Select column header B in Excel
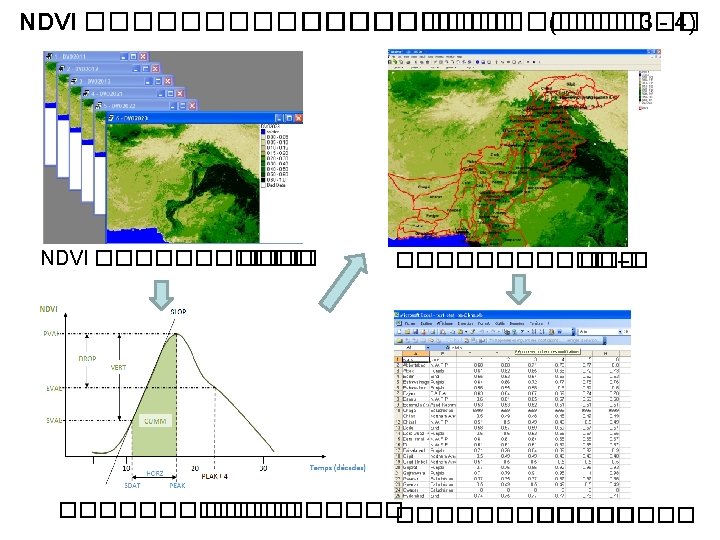The image size is (720, 540). click(443, 354)
